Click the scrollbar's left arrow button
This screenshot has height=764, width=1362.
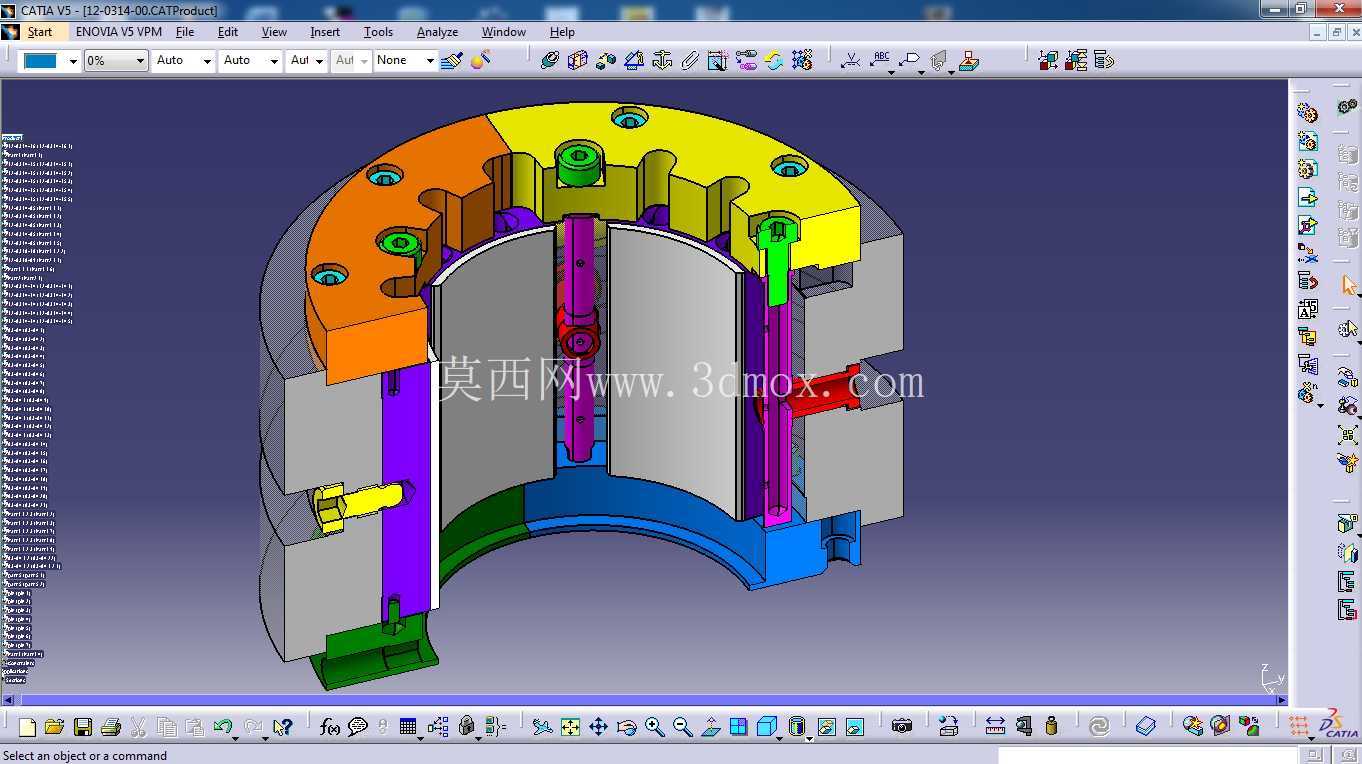[x=8, y=700]
